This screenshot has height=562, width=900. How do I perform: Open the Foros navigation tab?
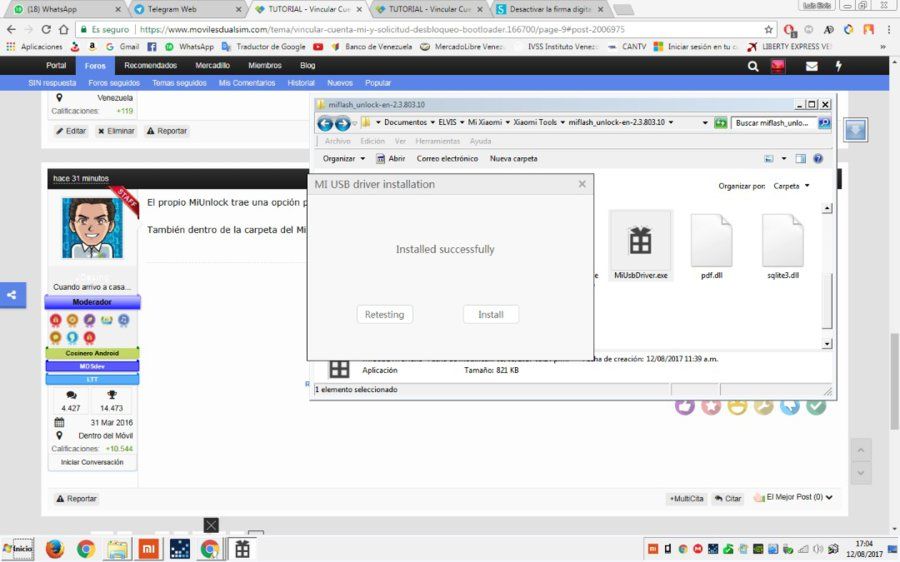[95, 65]
